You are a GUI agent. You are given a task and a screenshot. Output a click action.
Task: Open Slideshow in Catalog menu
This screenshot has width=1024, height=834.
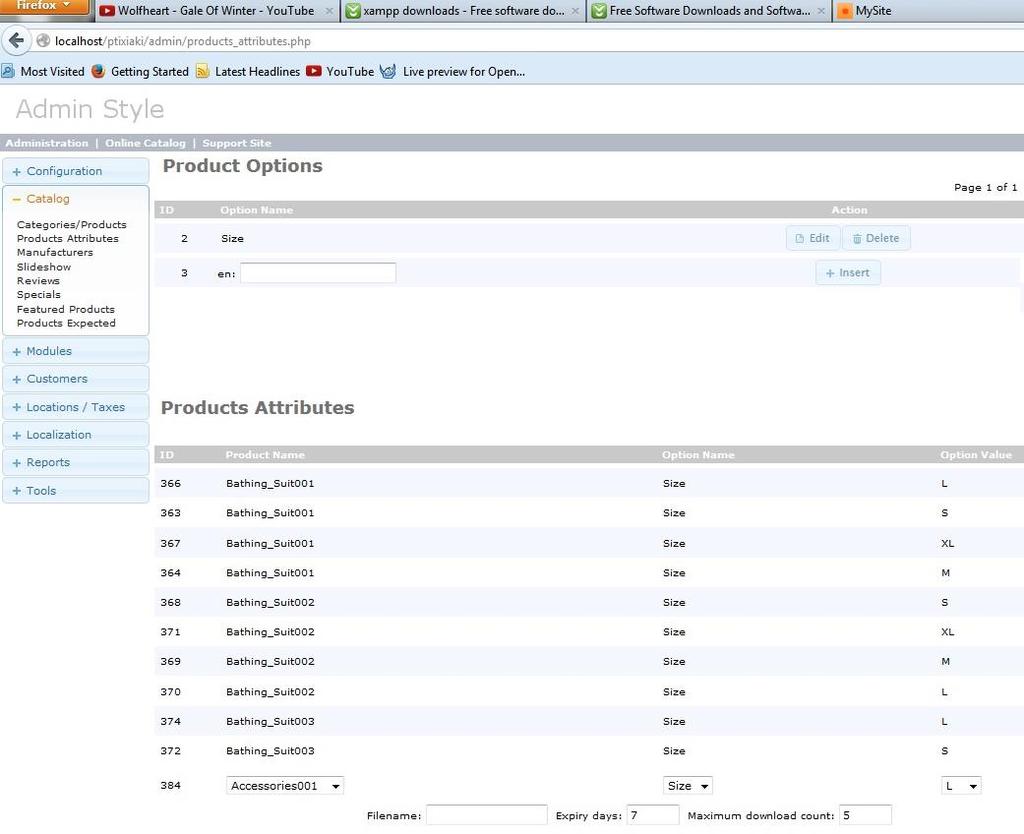44,267
